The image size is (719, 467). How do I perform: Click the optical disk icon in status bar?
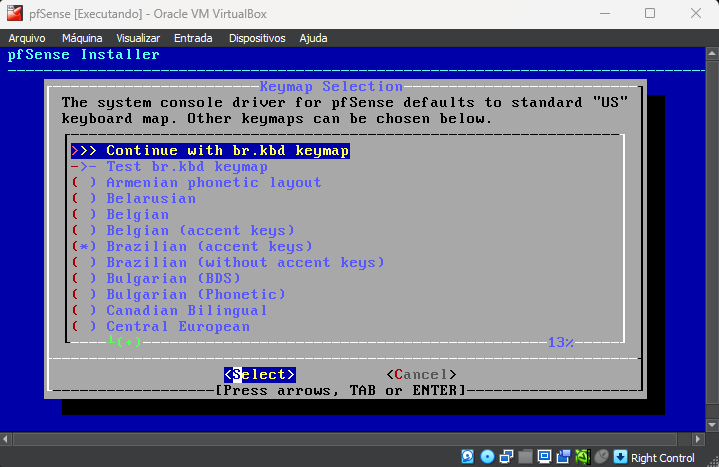487,457
